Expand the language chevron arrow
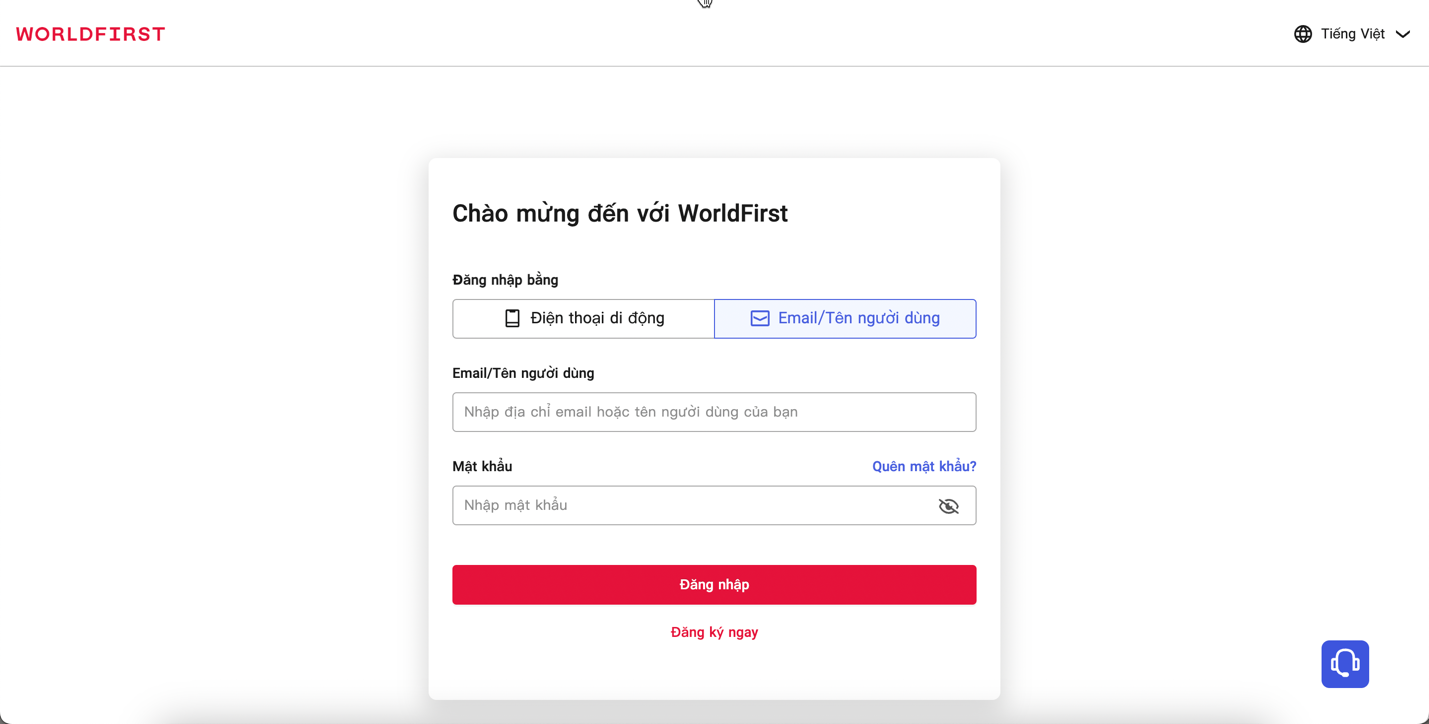Image resolution: width=1429 pixels, height=724 pixels. (x=1403, y=34)
